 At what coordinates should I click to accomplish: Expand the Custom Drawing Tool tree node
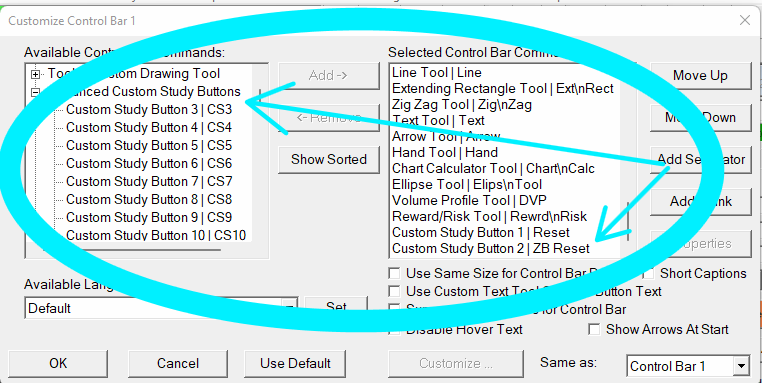(x=35, y=74)
